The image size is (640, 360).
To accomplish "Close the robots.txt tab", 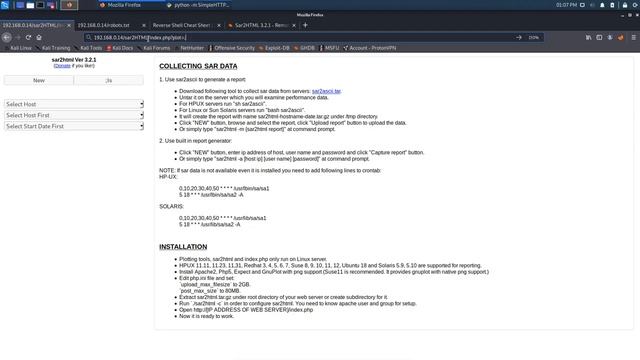I will tap(144, 25).
